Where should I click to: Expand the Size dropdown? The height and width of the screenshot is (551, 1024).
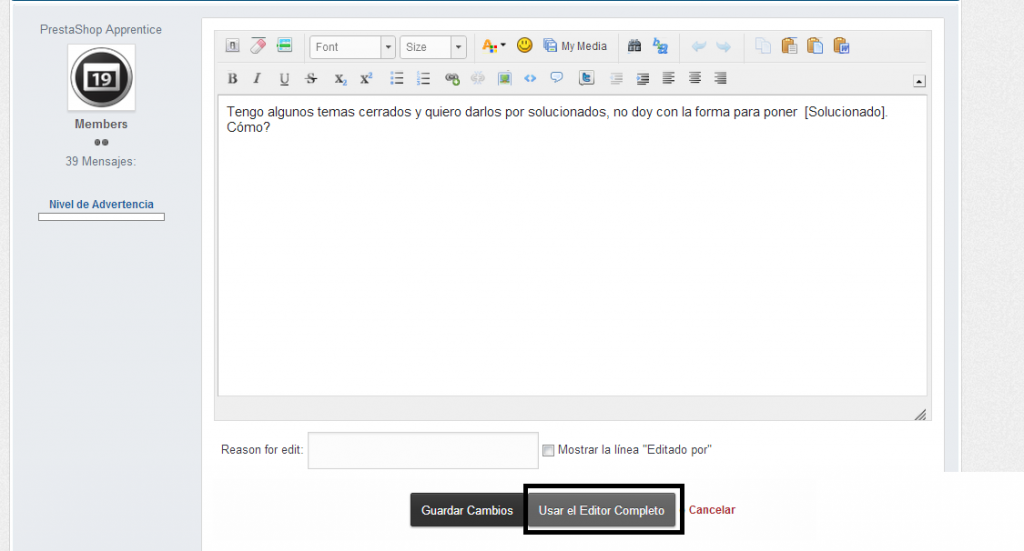pyautogui.click(x=433, y=47)
